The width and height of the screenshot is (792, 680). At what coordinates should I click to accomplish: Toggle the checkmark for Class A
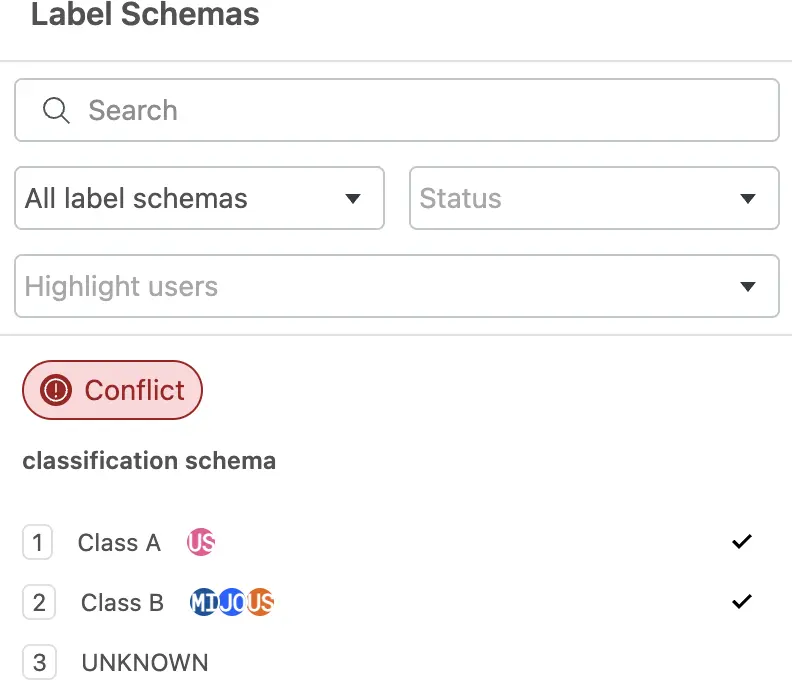point(741,542)
